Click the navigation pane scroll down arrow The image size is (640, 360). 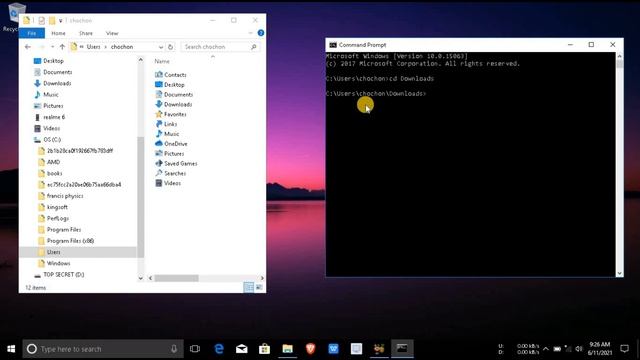pyautogui.click(x=140, y=278)
